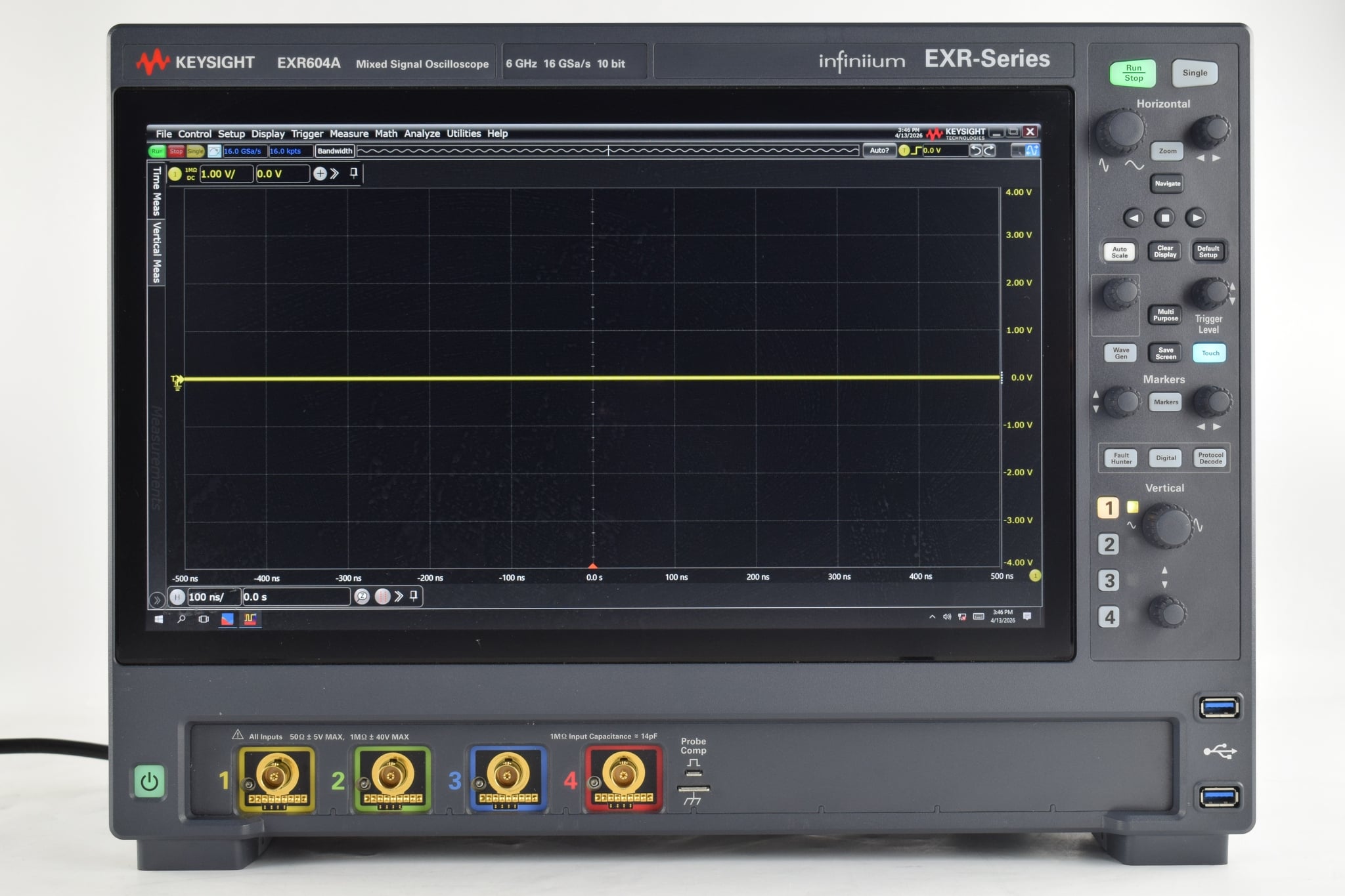Open the Trigger menu
This screenshot has width=1345, height=896.
click(307, 134)
